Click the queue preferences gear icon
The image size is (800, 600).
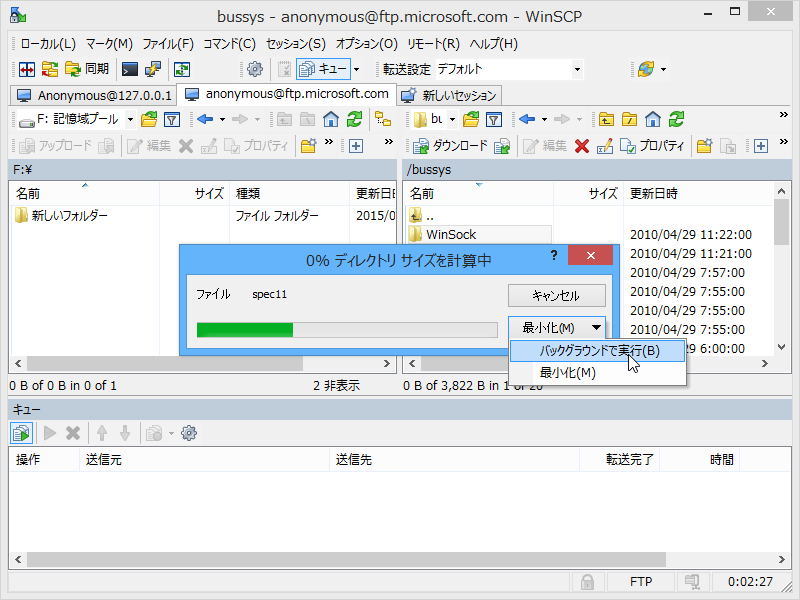[x=189, y=434]
